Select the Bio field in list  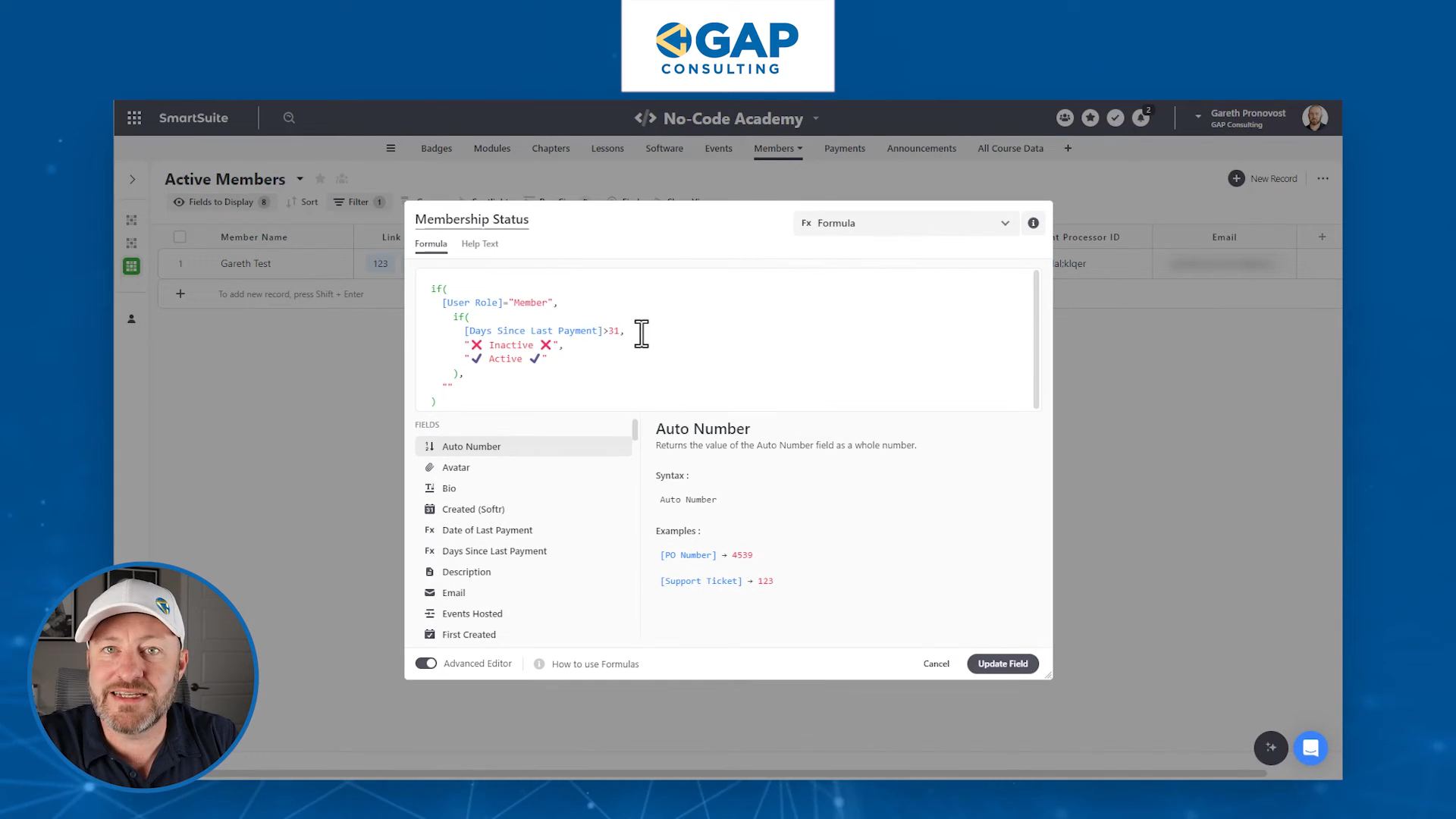coord(522,488)
